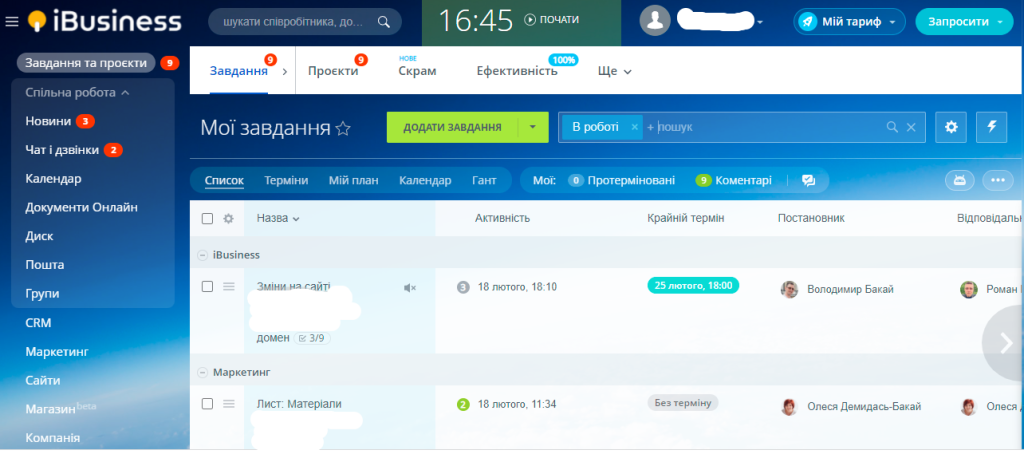1024x458 pixels.
Task: Clear the task filter with X icon
Action: (x=911, y=127)
